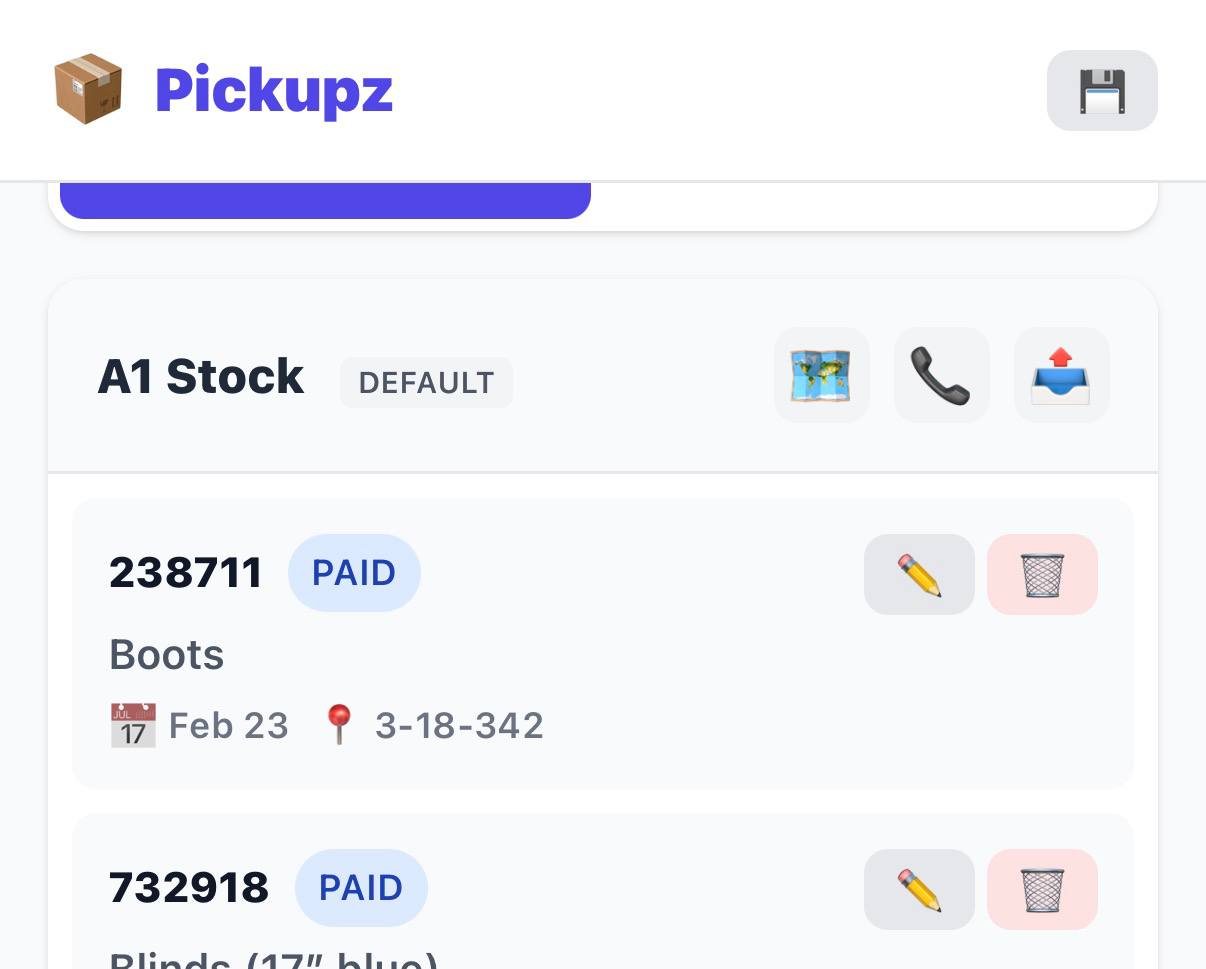Click the save floppy disk icon
The width and height of the screenshot is (1206, 969).
pyautogui.click(x=1102, y=90)
